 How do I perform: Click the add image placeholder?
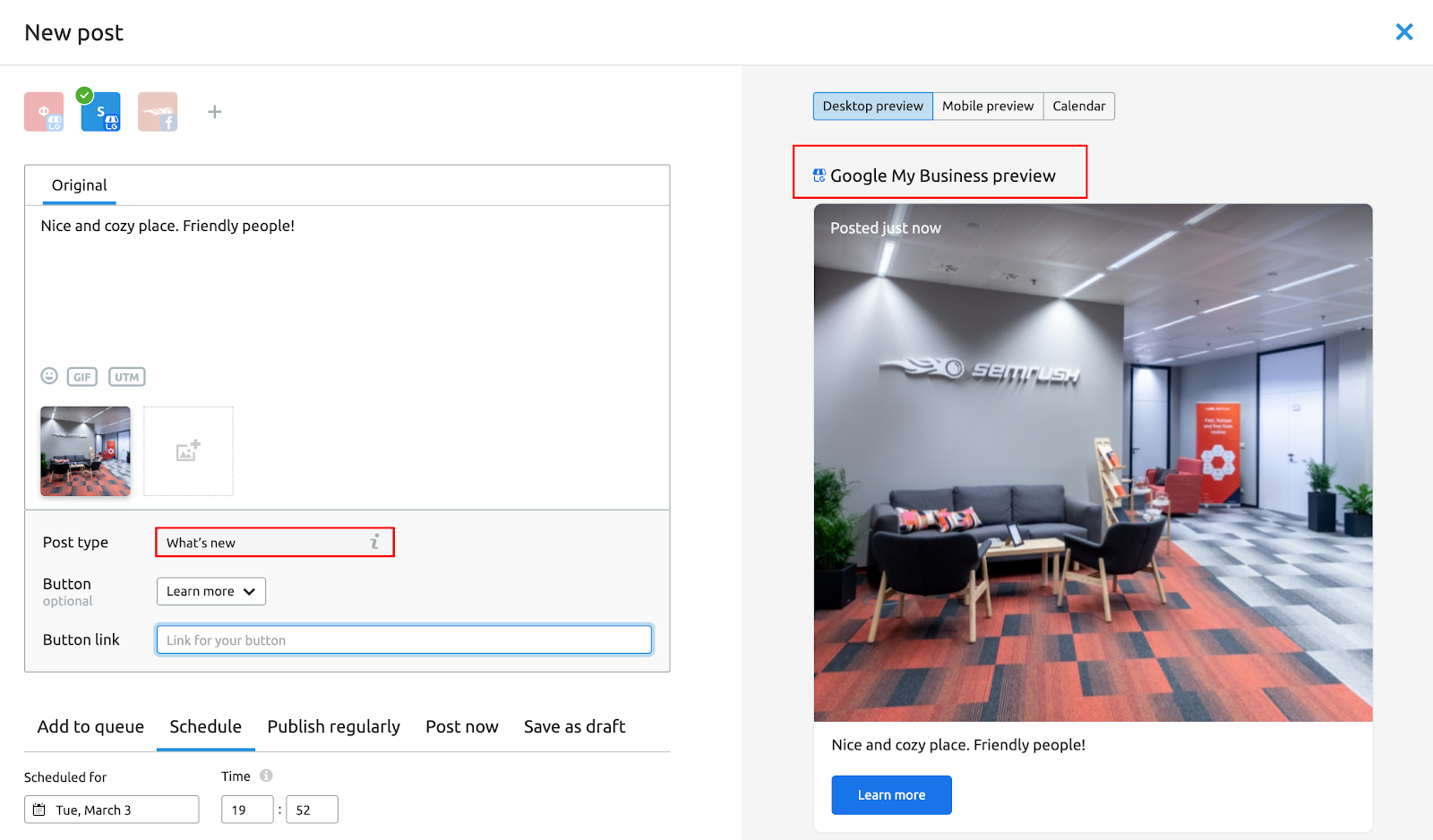click(188, 451)
